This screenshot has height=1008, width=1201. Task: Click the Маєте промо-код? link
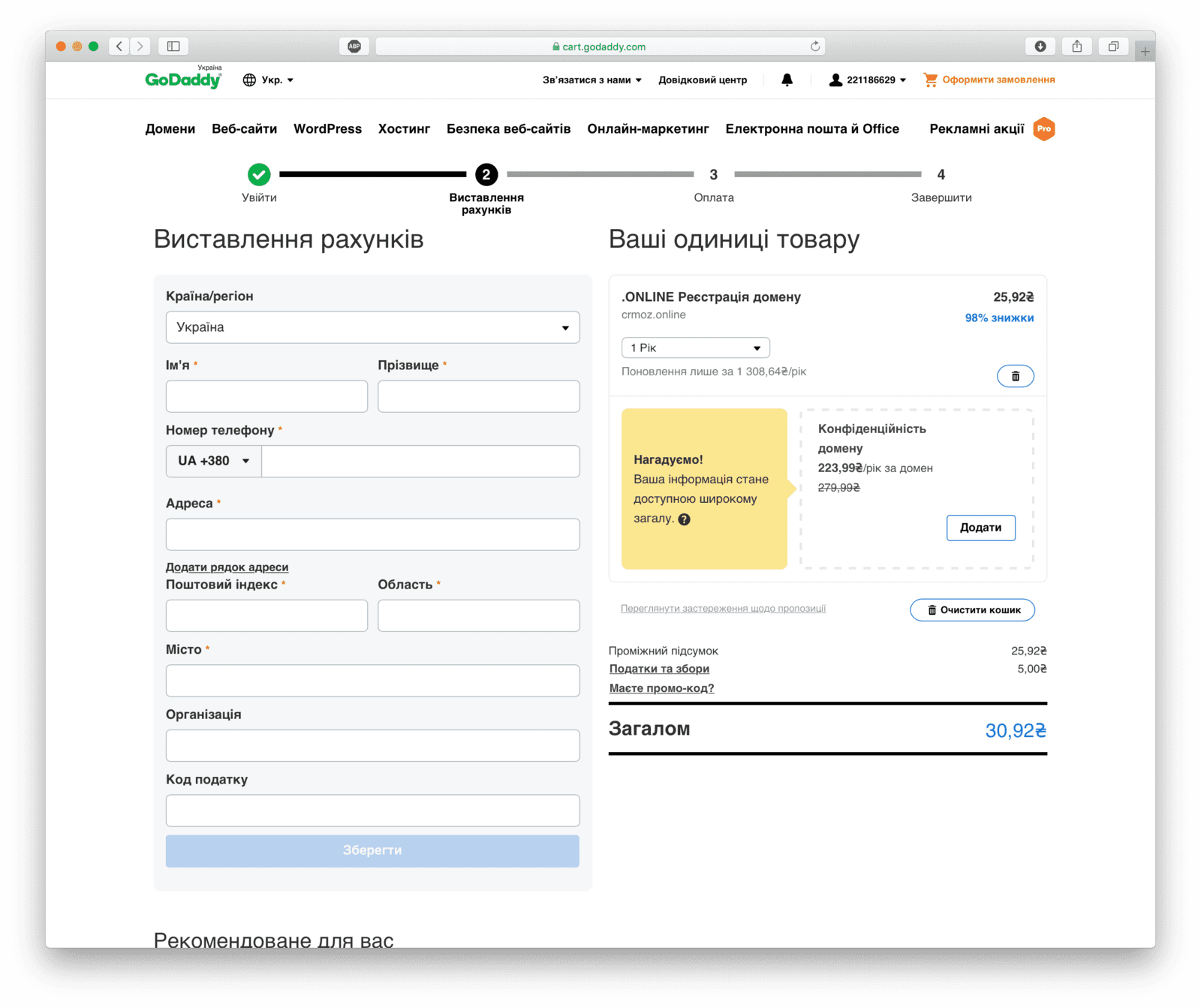click(x=661, y=688)
